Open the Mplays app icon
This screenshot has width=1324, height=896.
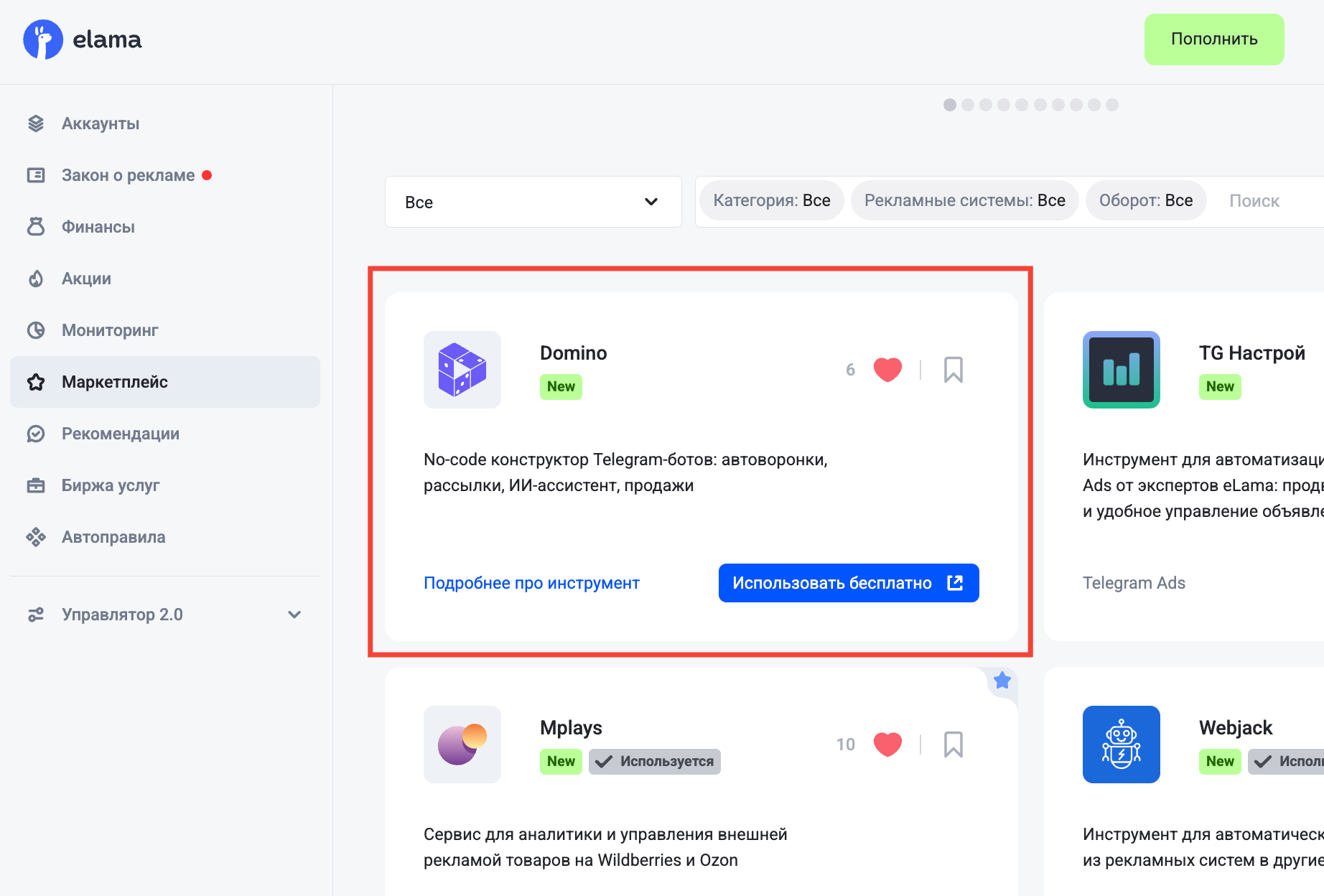pyautogui.click(x=462, y=745)
